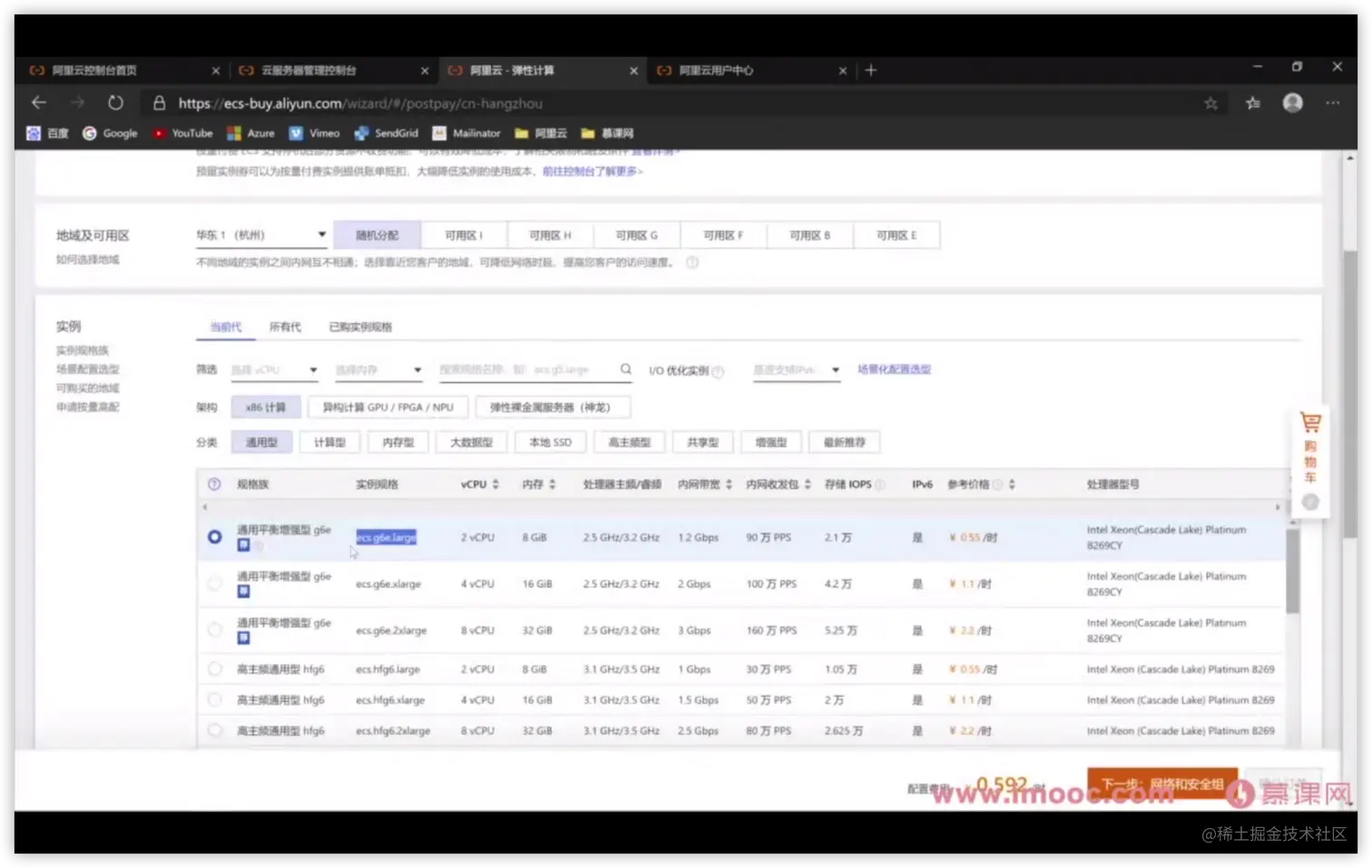
Task: Refresh the current browser page
Action: (x=115, y=102)
